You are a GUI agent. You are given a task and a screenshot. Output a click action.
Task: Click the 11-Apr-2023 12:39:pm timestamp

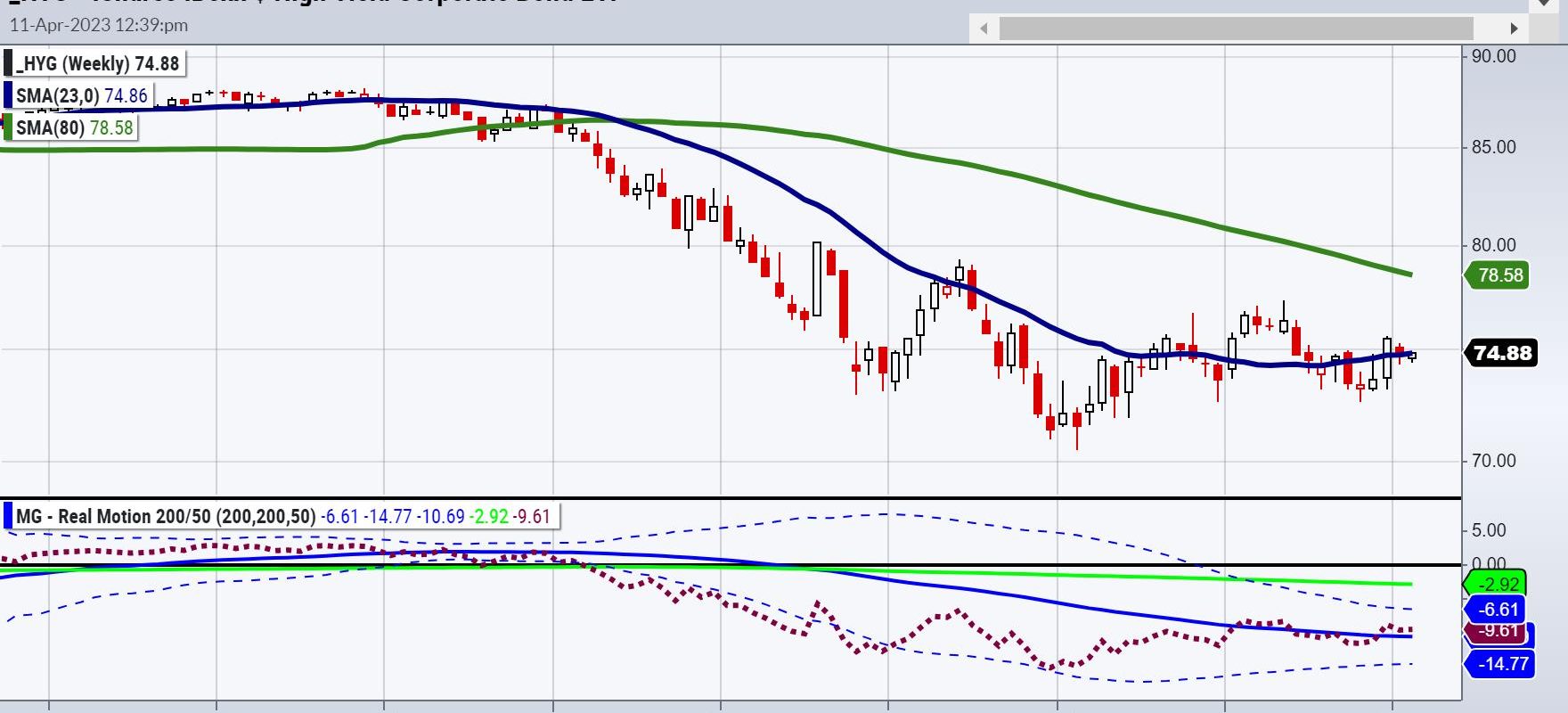coord(99,25)
